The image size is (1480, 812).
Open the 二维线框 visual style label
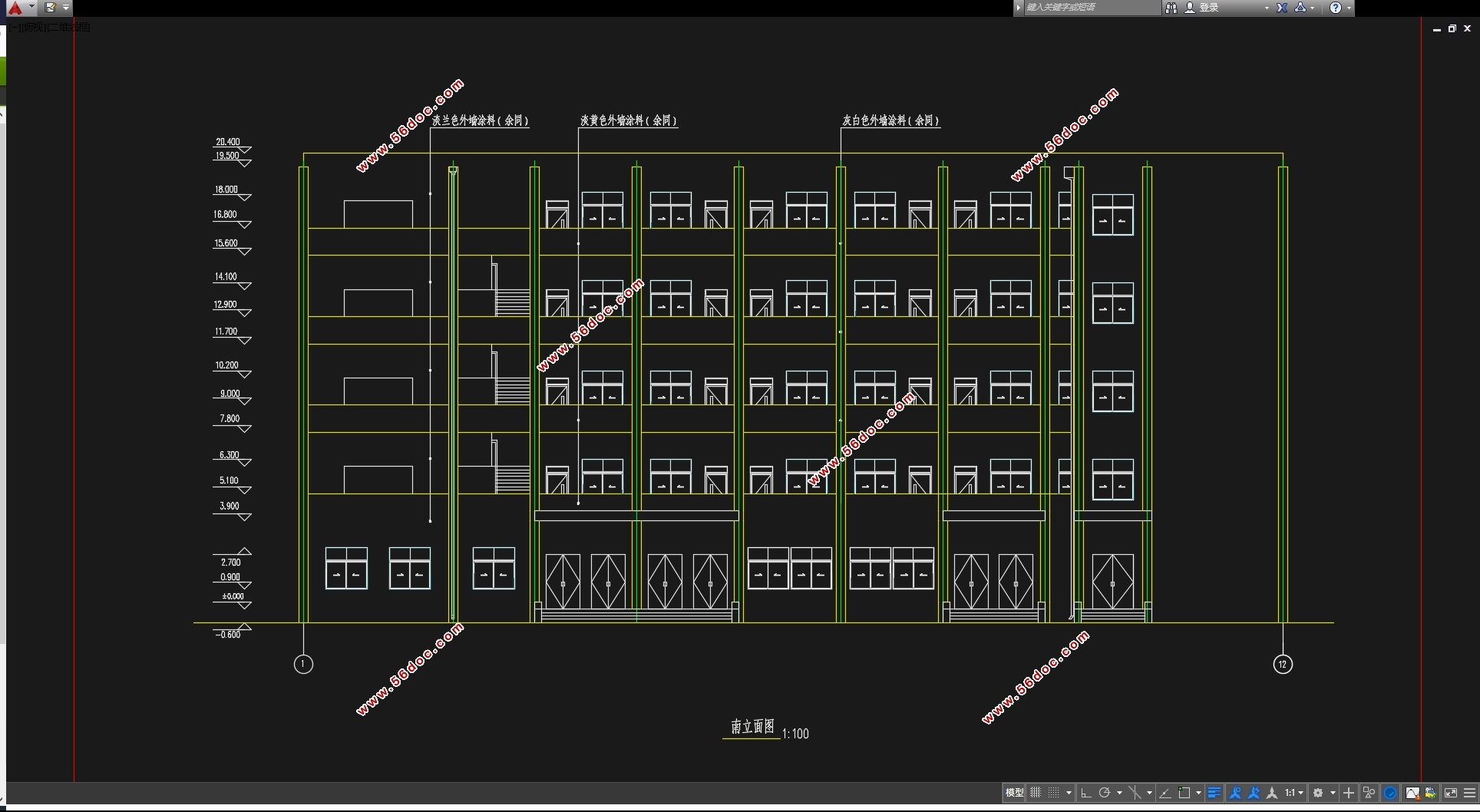pyautogui.click(x=69, y=27)
